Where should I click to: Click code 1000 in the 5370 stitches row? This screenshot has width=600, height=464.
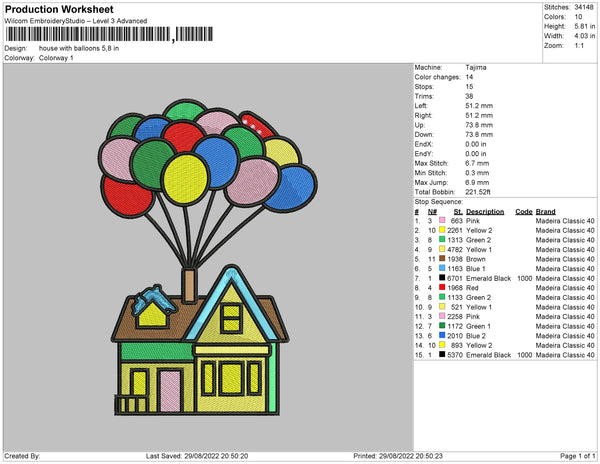525,355
